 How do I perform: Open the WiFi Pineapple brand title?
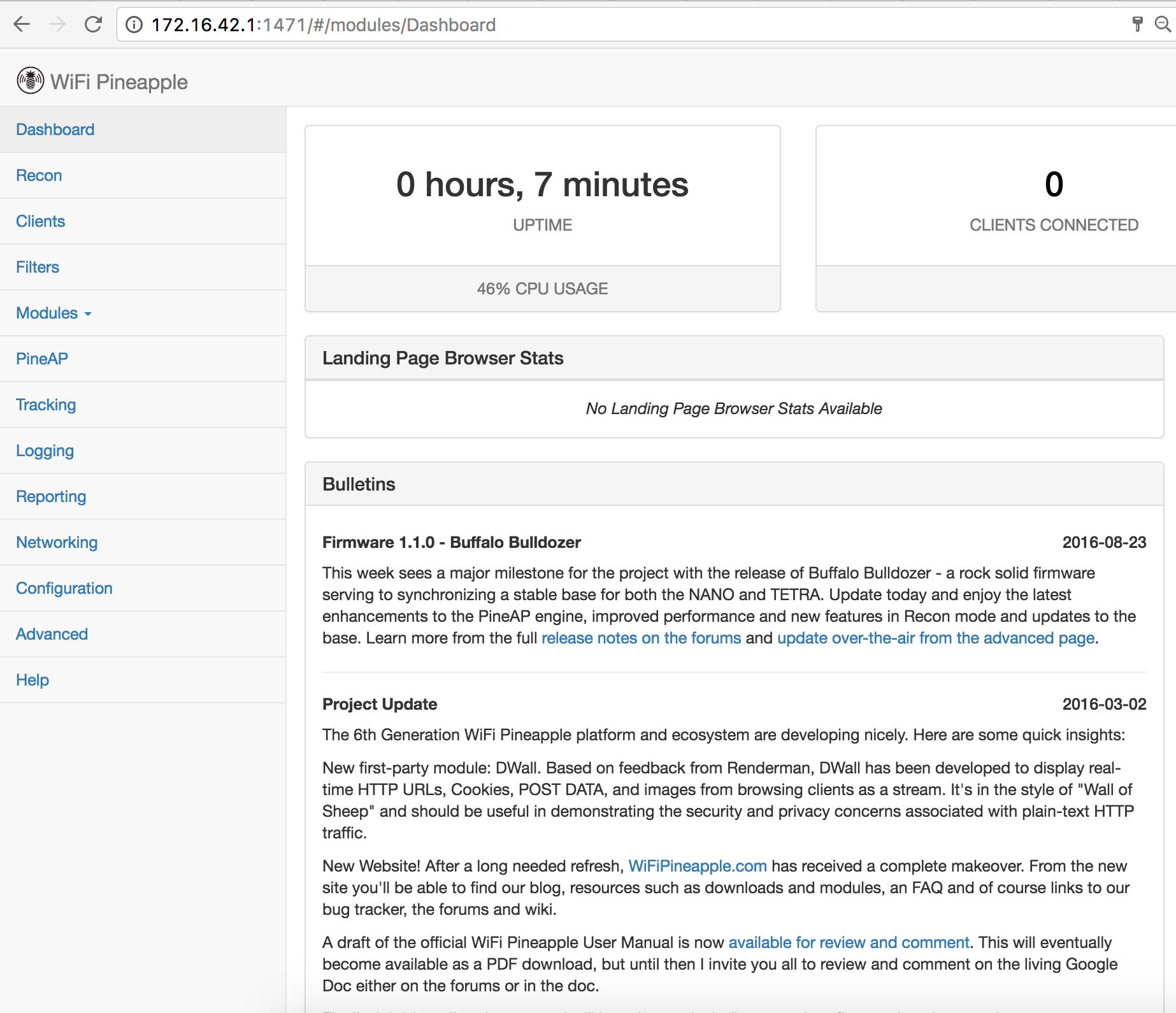coord(119,82)
